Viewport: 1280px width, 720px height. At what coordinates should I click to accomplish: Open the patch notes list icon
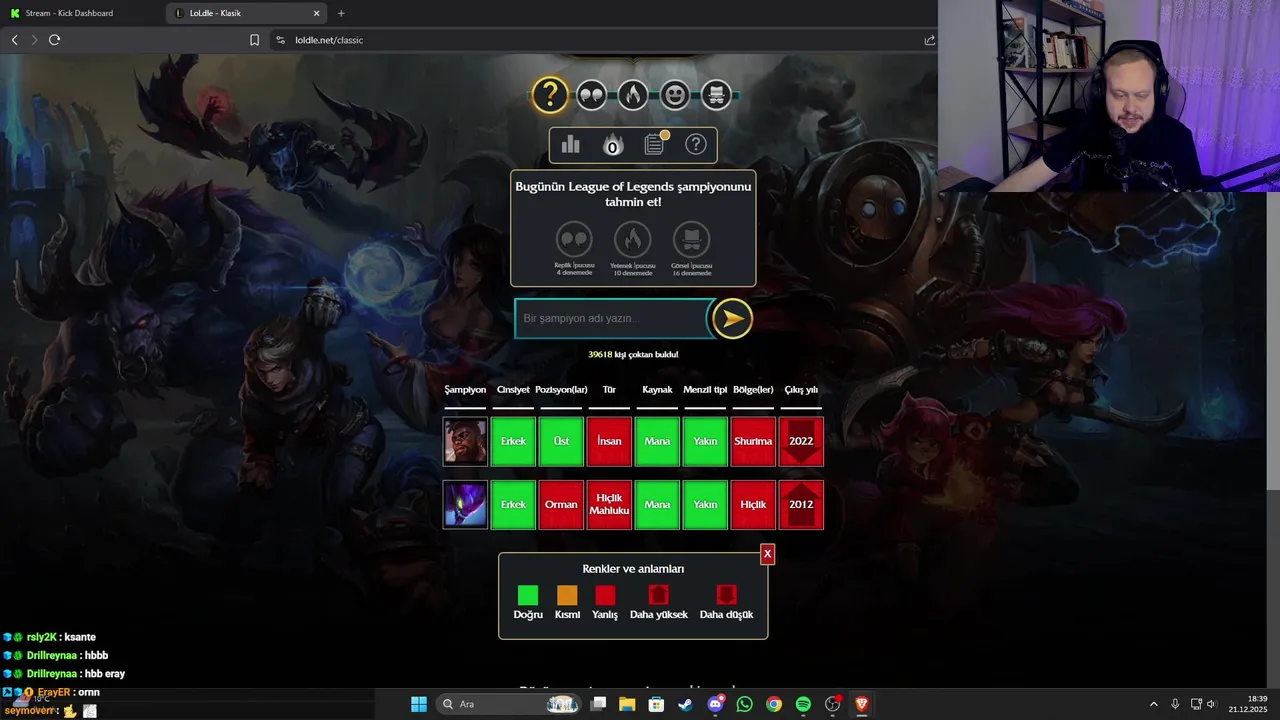click(x=655, y=145)
